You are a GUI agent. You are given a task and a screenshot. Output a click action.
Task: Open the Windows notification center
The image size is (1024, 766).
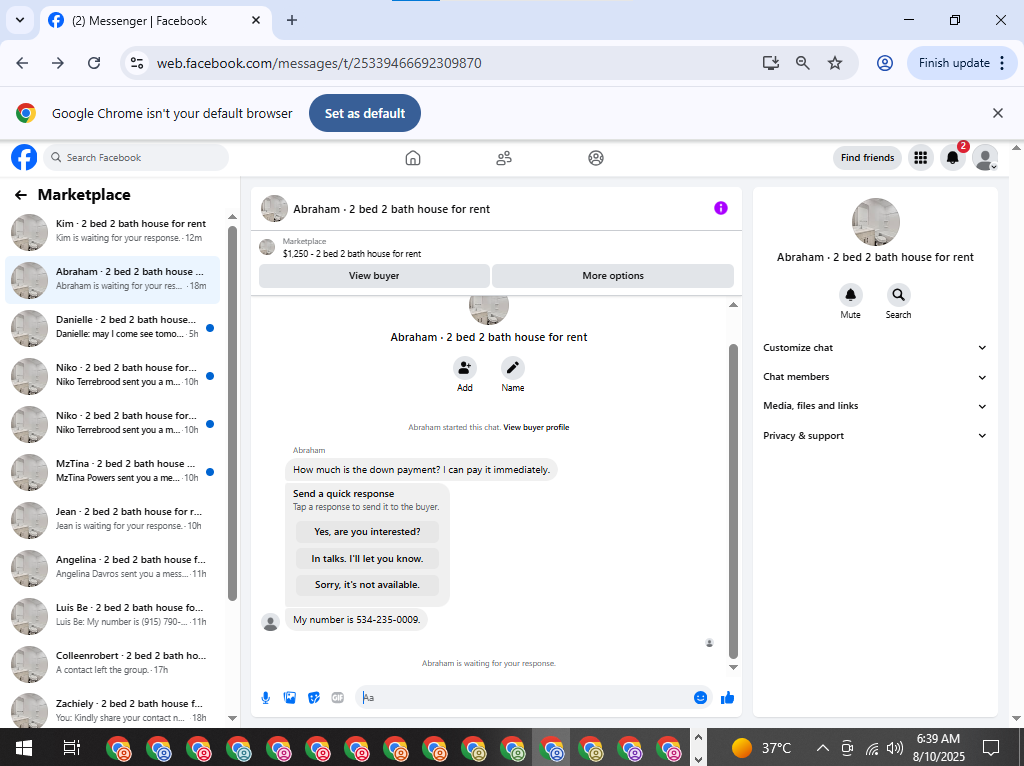coord(991,748)
